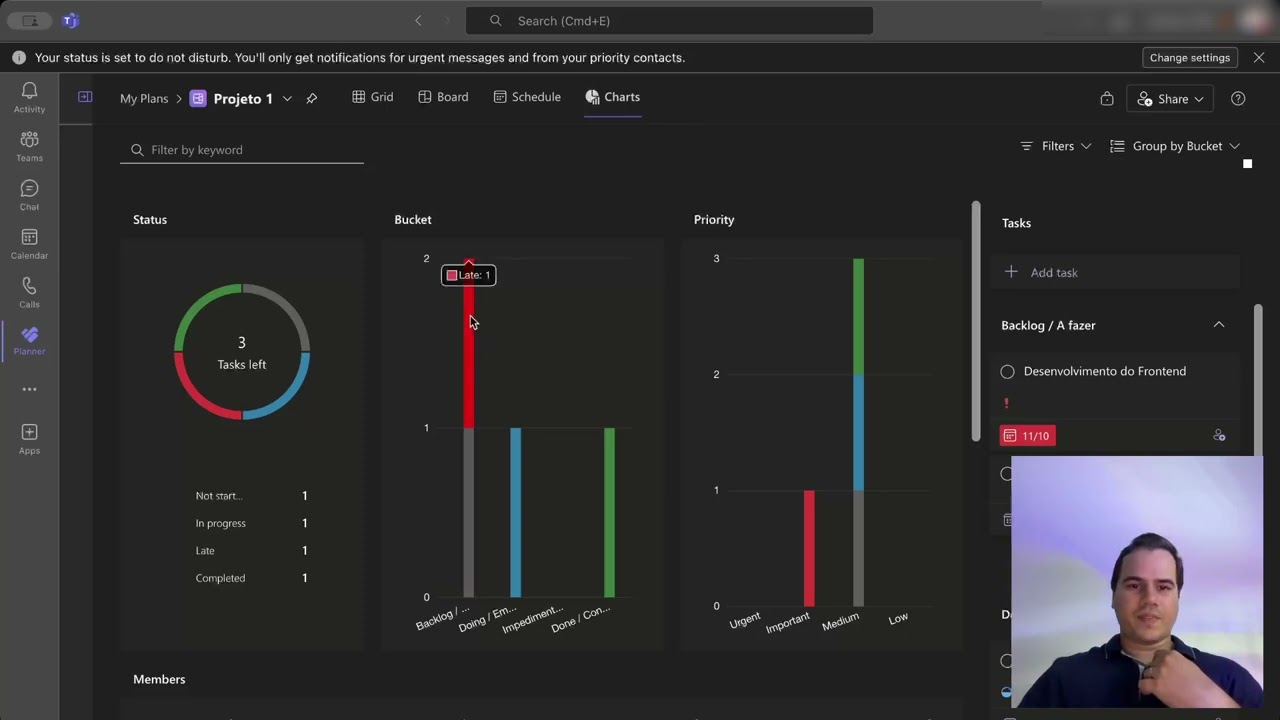Click the 11/10 due date badge
1280x720 pixels.
tap(1027, 436)
